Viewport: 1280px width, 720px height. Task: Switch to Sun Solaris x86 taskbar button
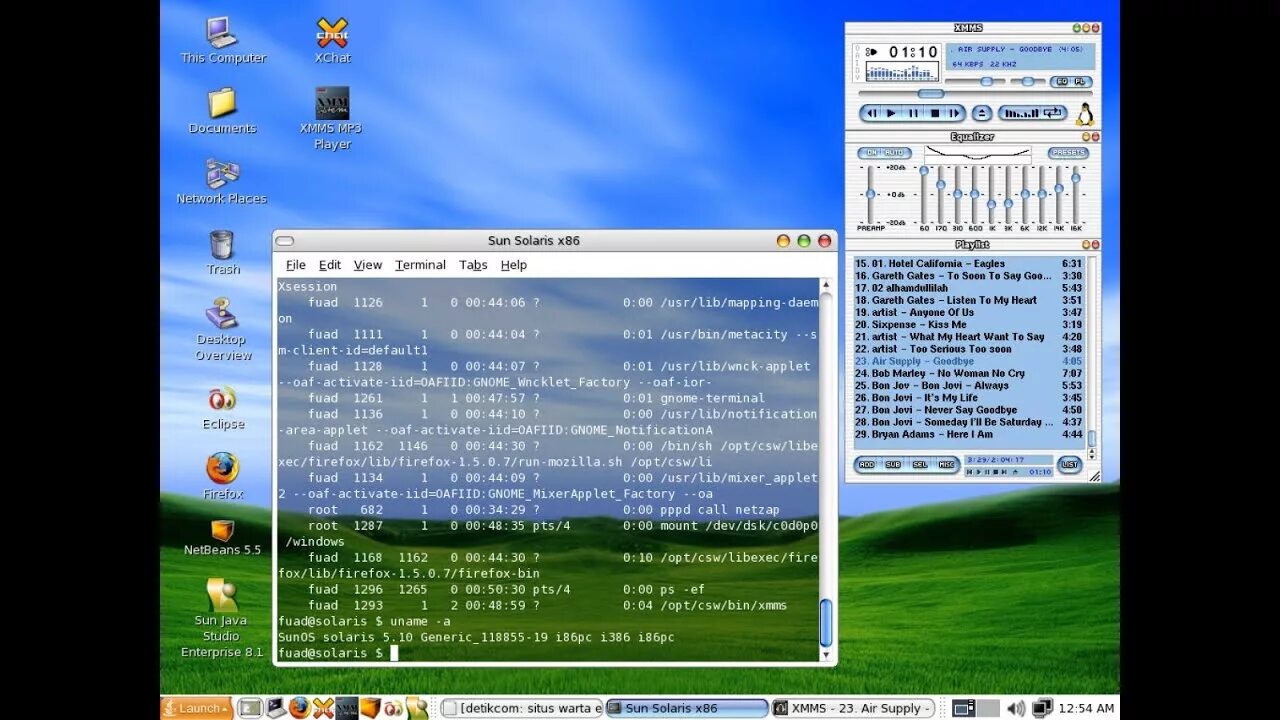[x=687, y=708]
